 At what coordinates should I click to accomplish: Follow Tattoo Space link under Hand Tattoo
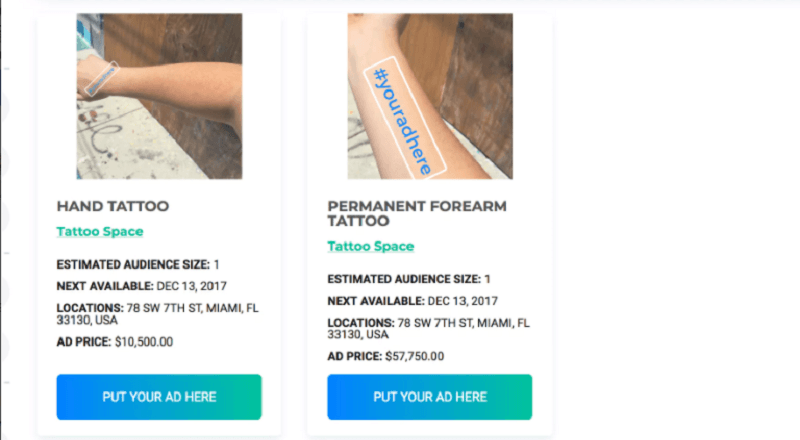tap(100, 231)
